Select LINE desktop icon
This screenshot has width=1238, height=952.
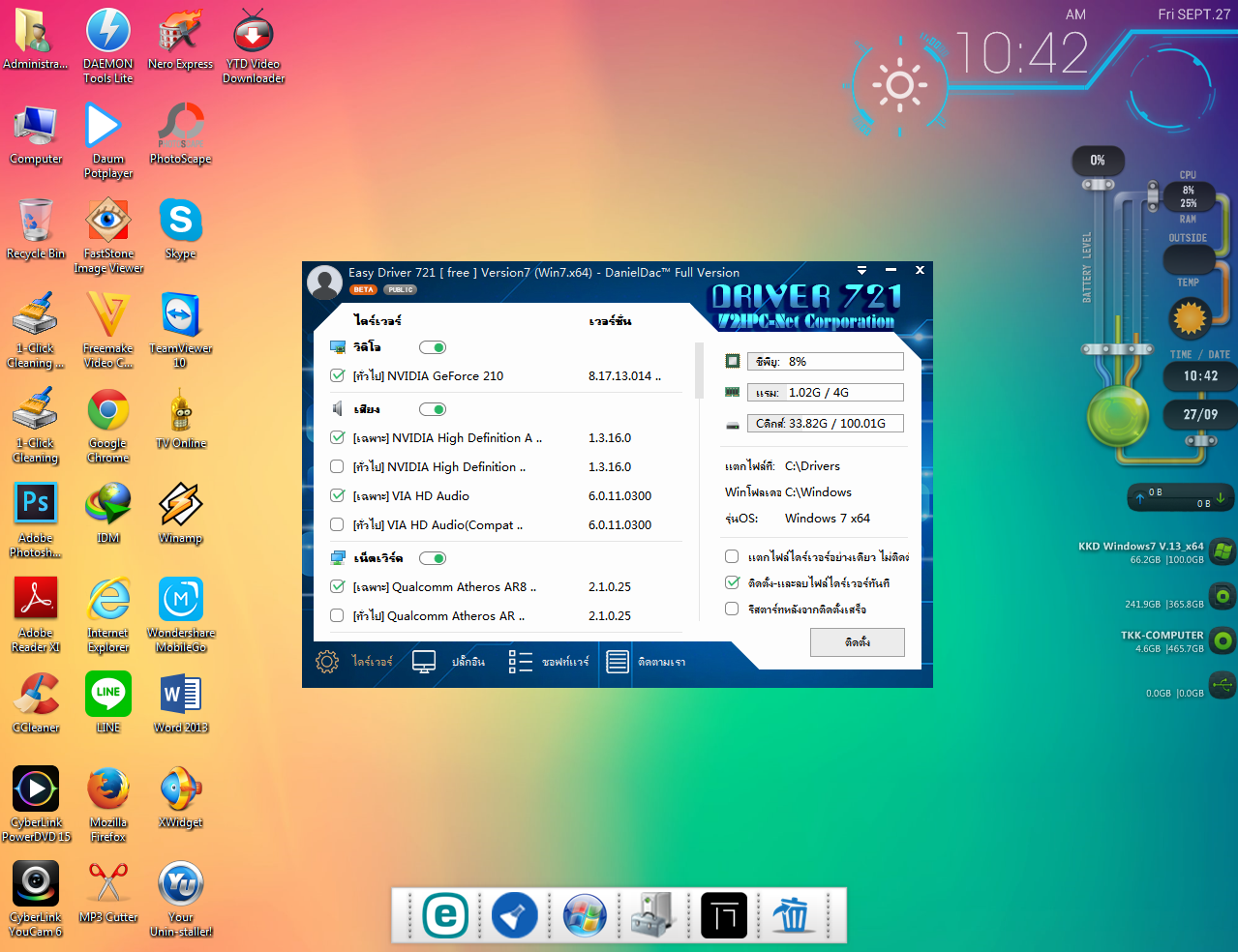(108, 702)
